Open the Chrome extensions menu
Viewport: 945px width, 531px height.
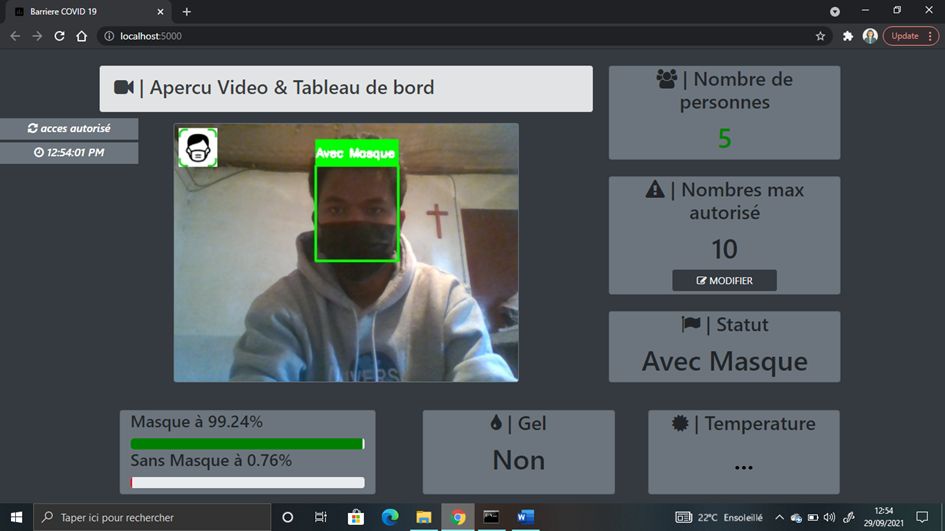pos(848,36)
